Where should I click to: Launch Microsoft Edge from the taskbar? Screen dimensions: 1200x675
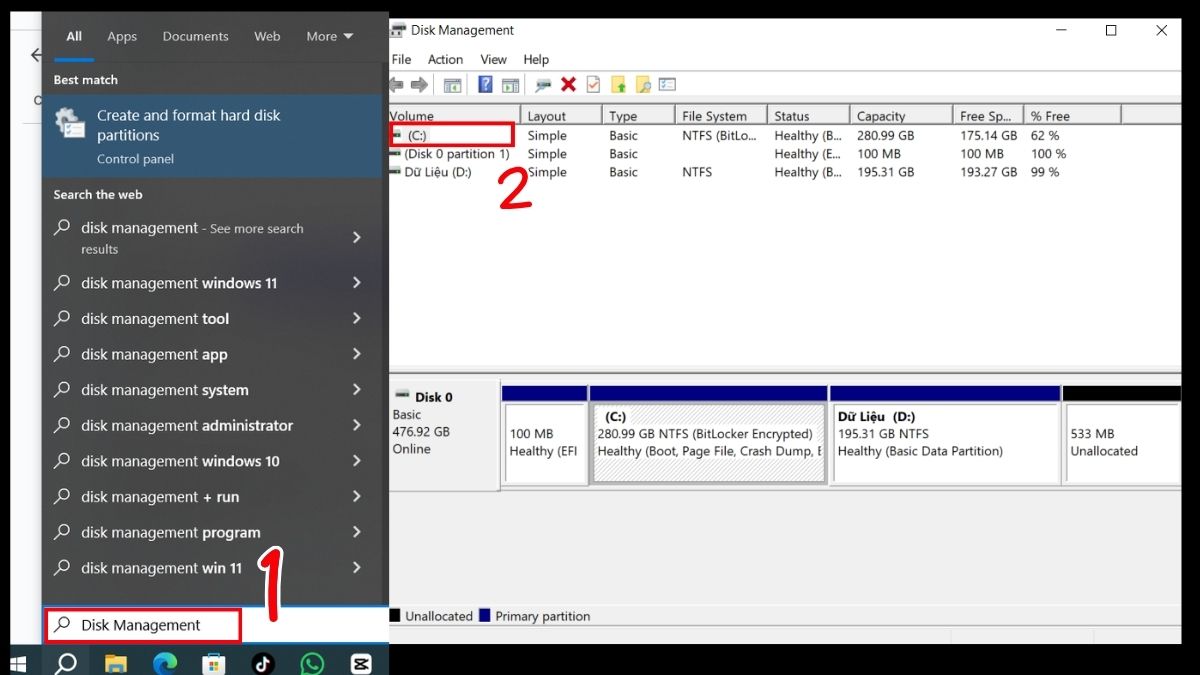165,663
